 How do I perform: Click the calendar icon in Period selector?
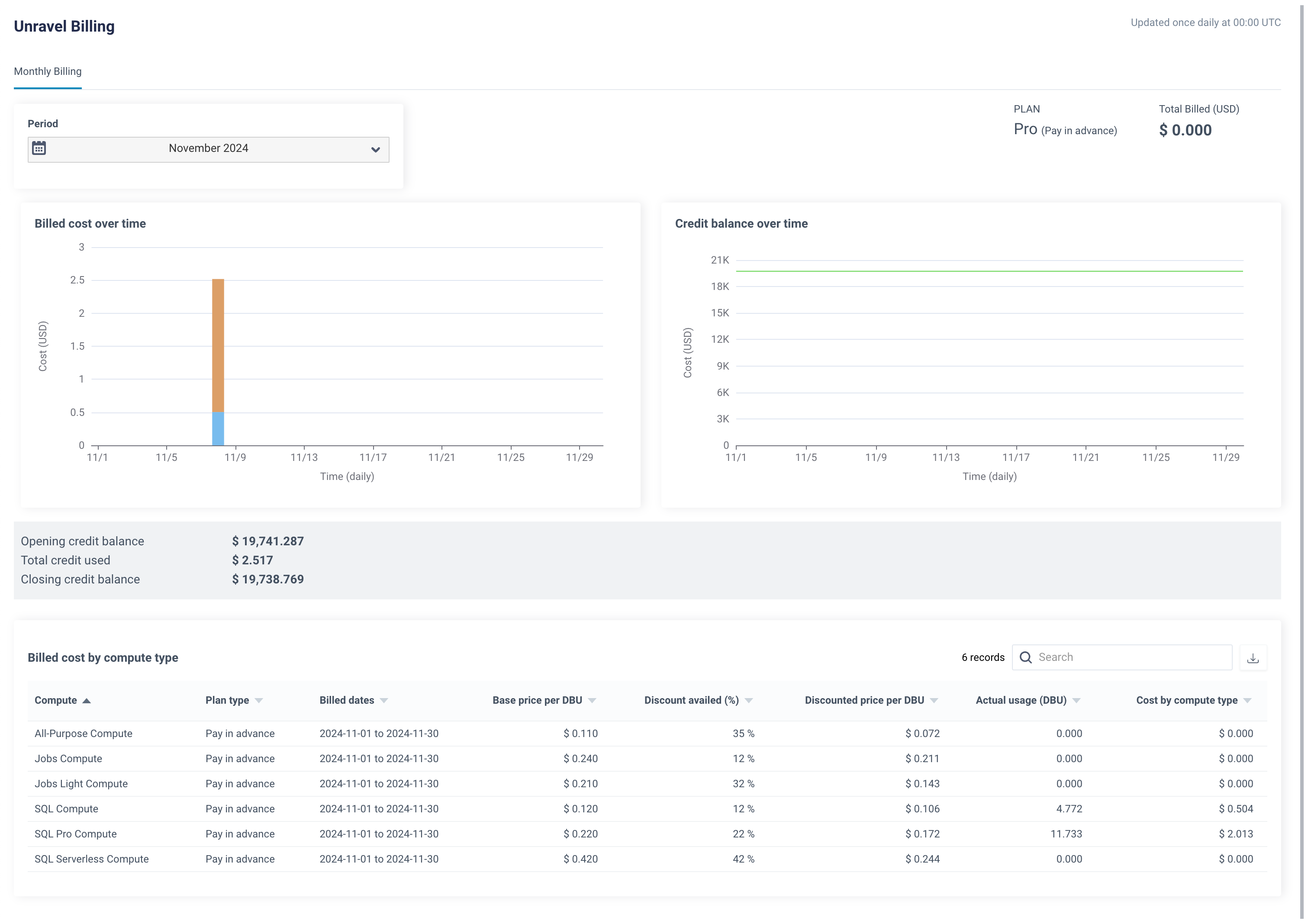tap(39, 148)
